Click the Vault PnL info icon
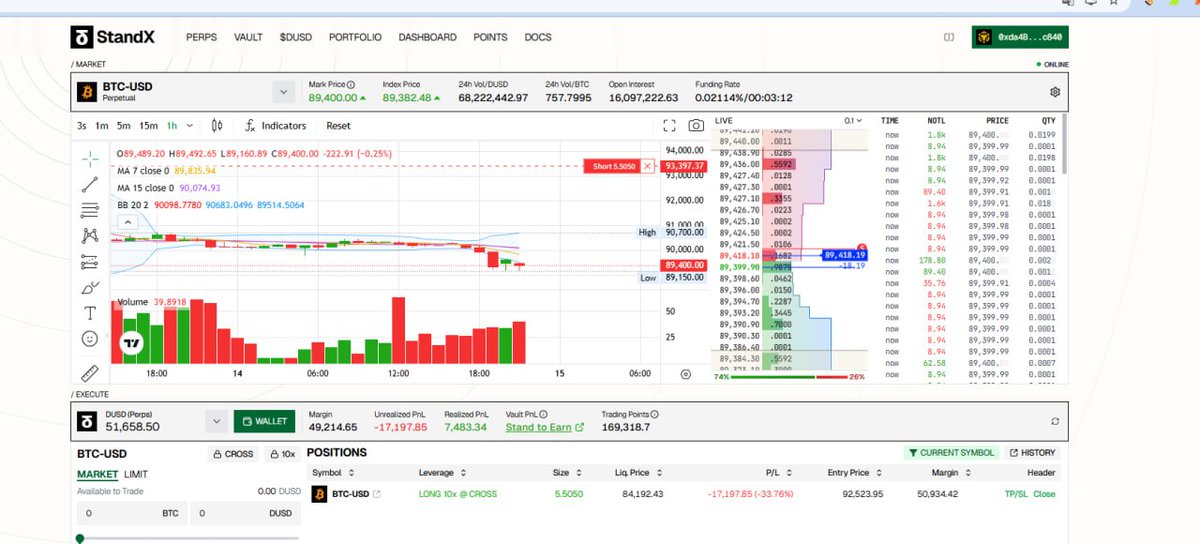The image size is (1200, 544). 544,414
